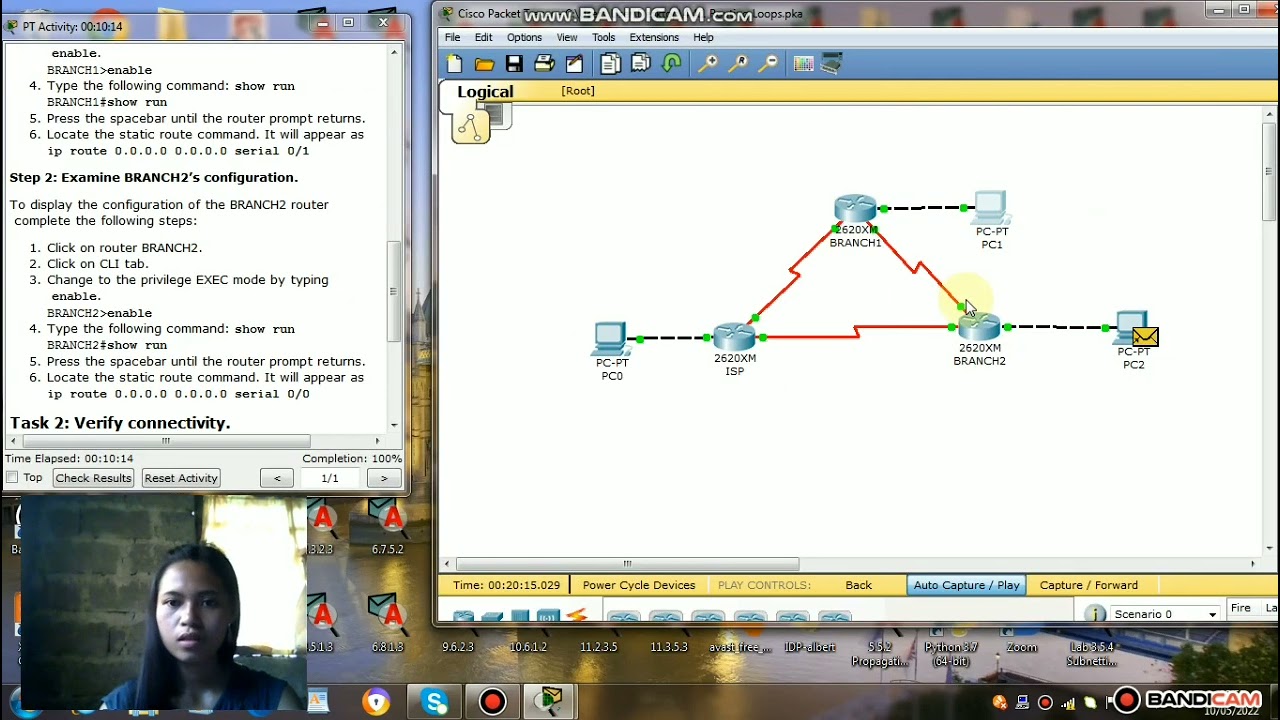Click Auto Capture / Play
Viewport: 1280px width, 720px height.
(x=966, y=585)
